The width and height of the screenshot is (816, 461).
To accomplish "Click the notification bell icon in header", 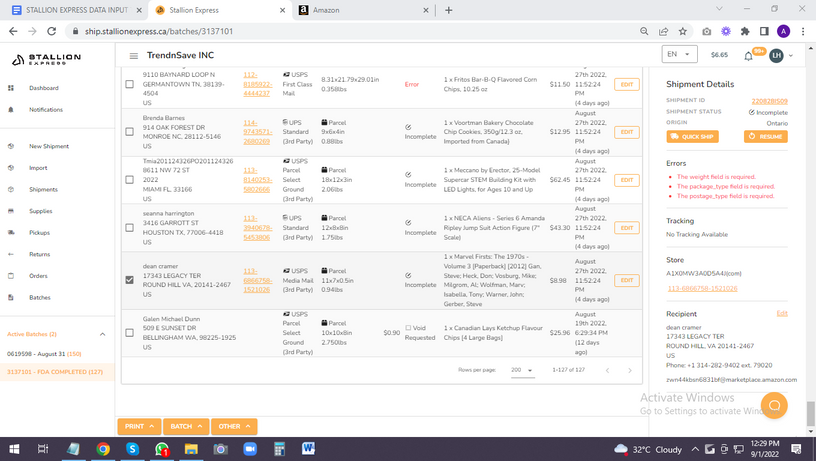I will [x=750, y=54].
